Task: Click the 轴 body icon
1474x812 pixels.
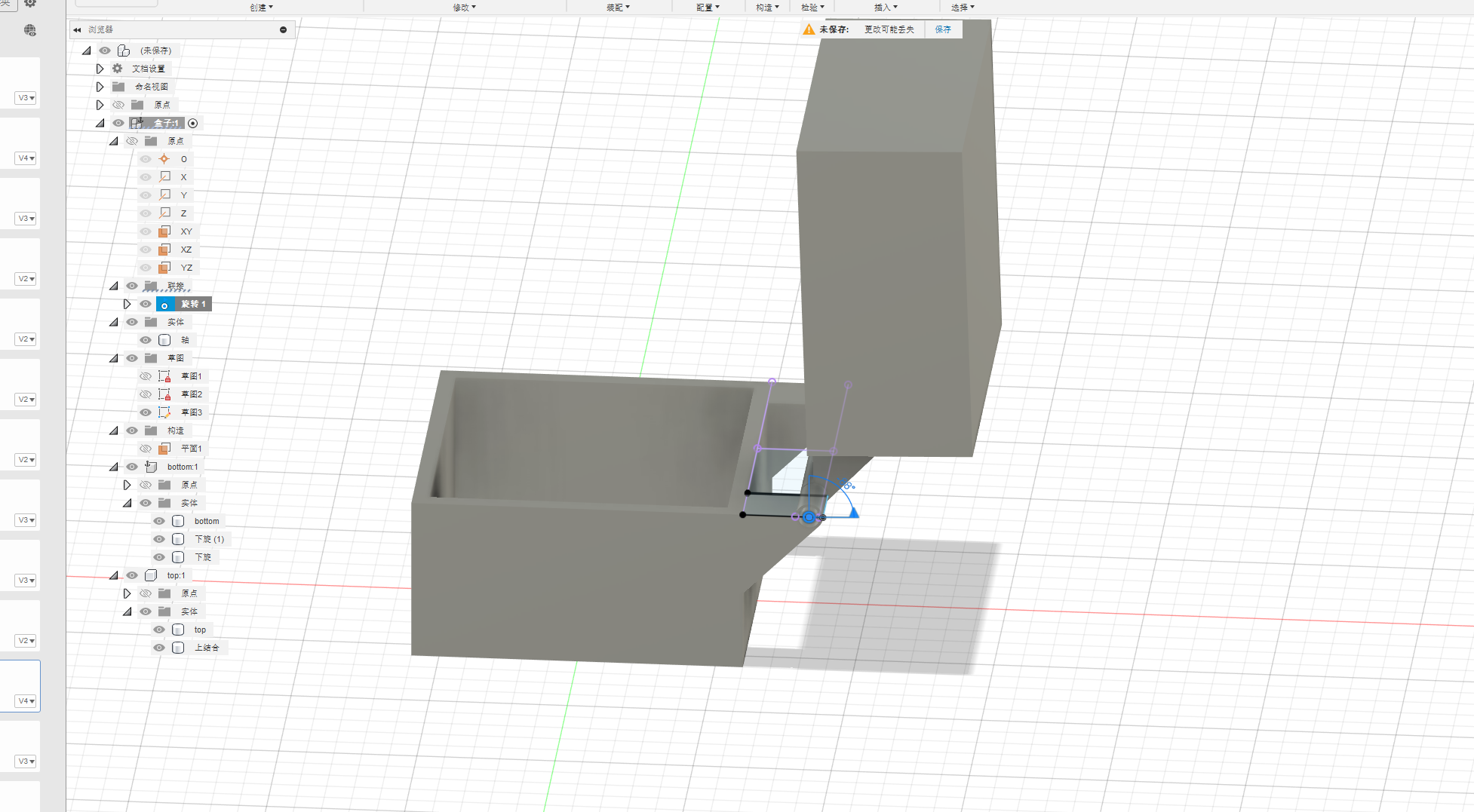Action: (164, 340)
